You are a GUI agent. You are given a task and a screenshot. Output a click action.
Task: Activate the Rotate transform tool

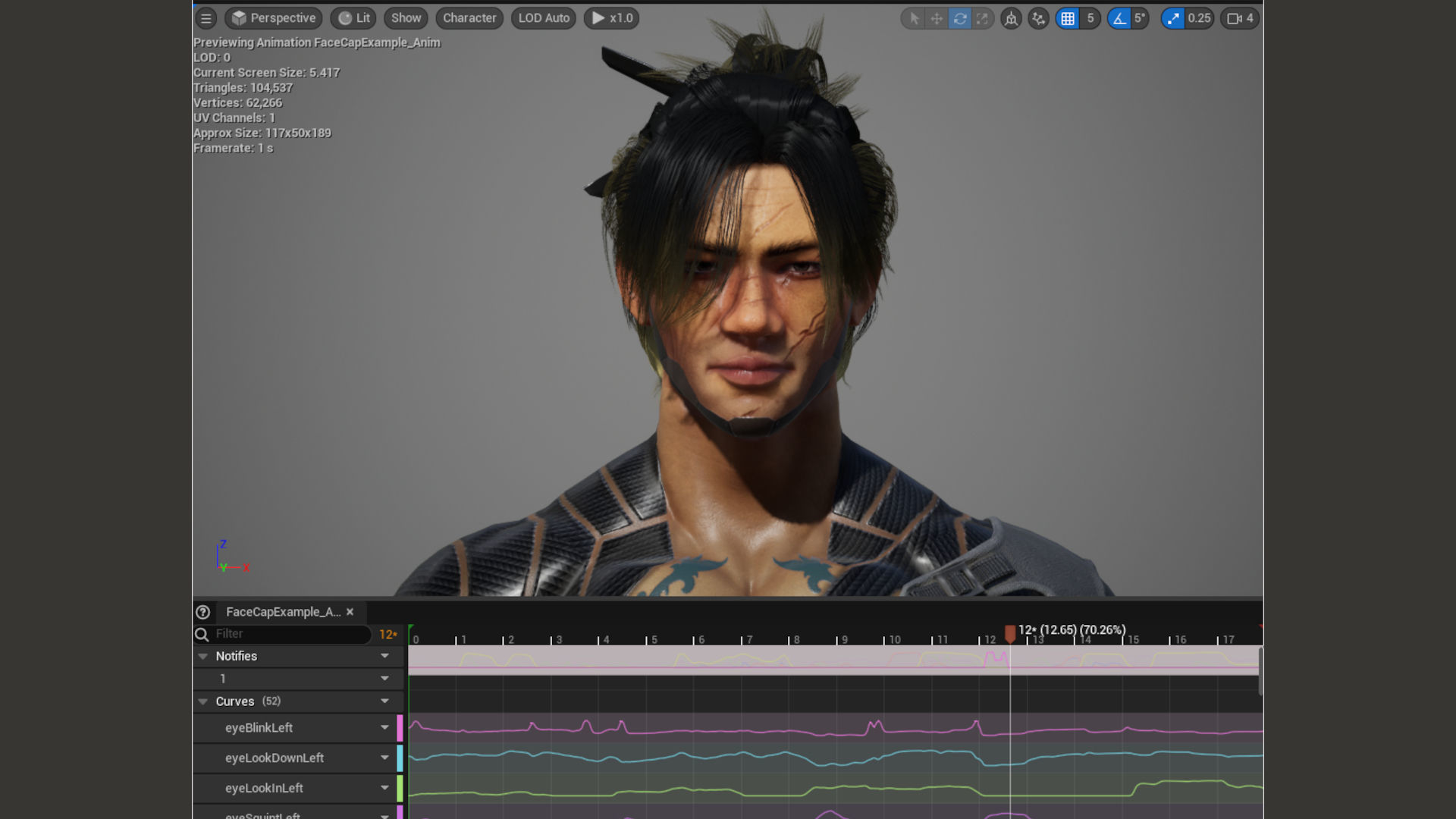tap(960, 18)
